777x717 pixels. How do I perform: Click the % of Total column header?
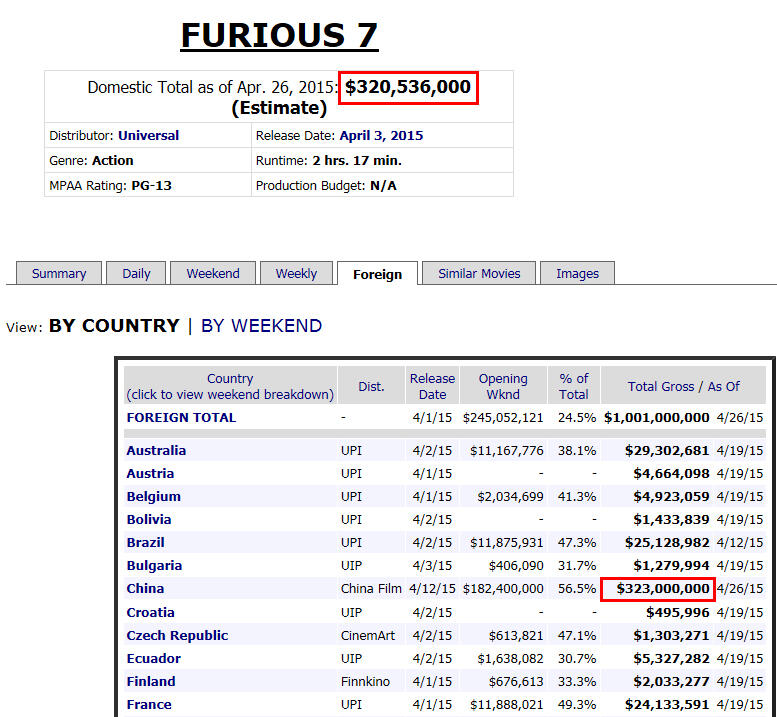tap(574, 386)
